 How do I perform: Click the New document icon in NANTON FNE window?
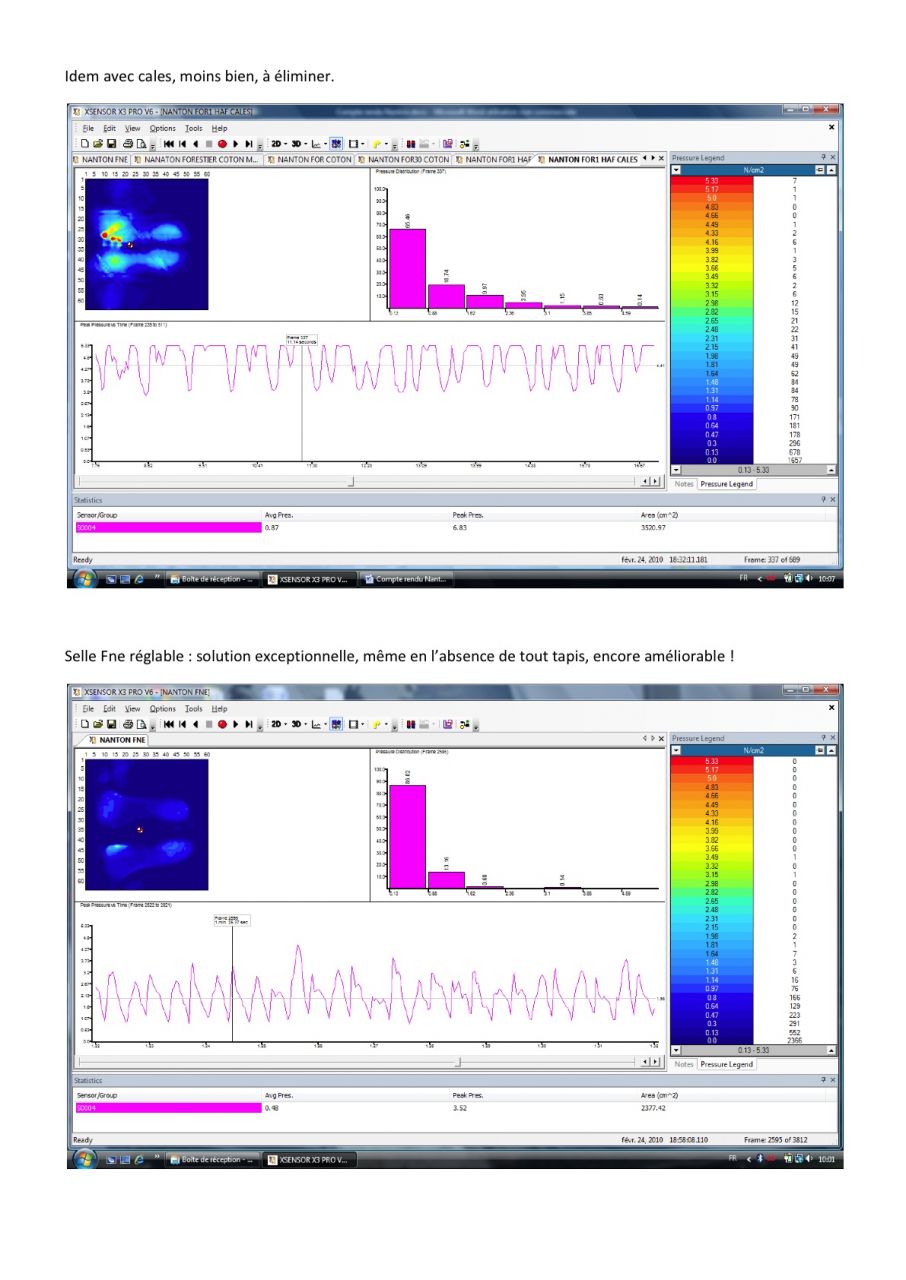pos(85,723)
